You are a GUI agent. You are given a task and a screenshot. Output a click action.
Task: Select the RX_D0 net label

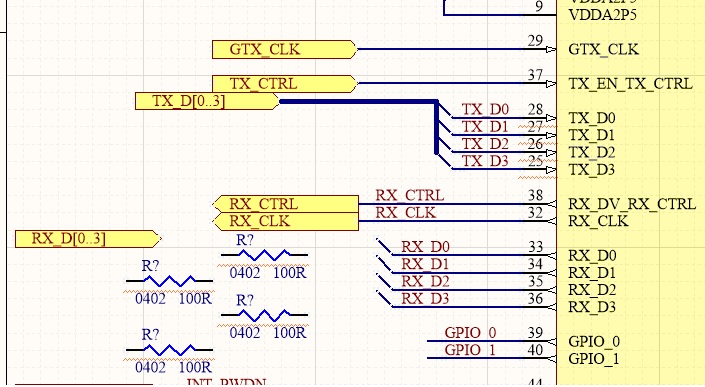425,247
